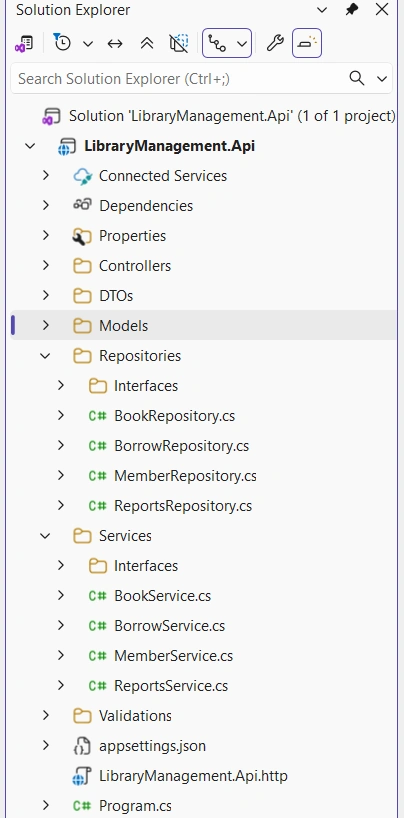Select BorrowRepository.cs file
404x818 pixels.
coord(181,446)
